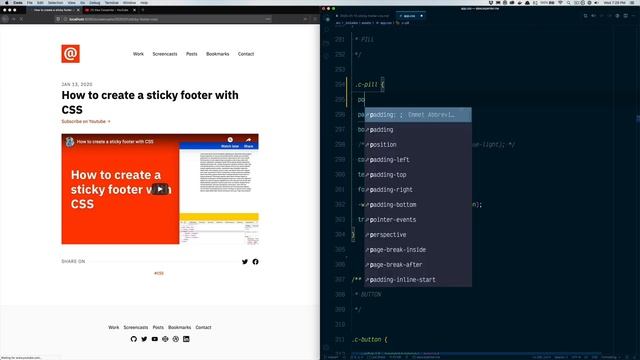The height and width of the screenshot is (360, 640).
Task: Click the #css tag link
Action: (159, 273)
